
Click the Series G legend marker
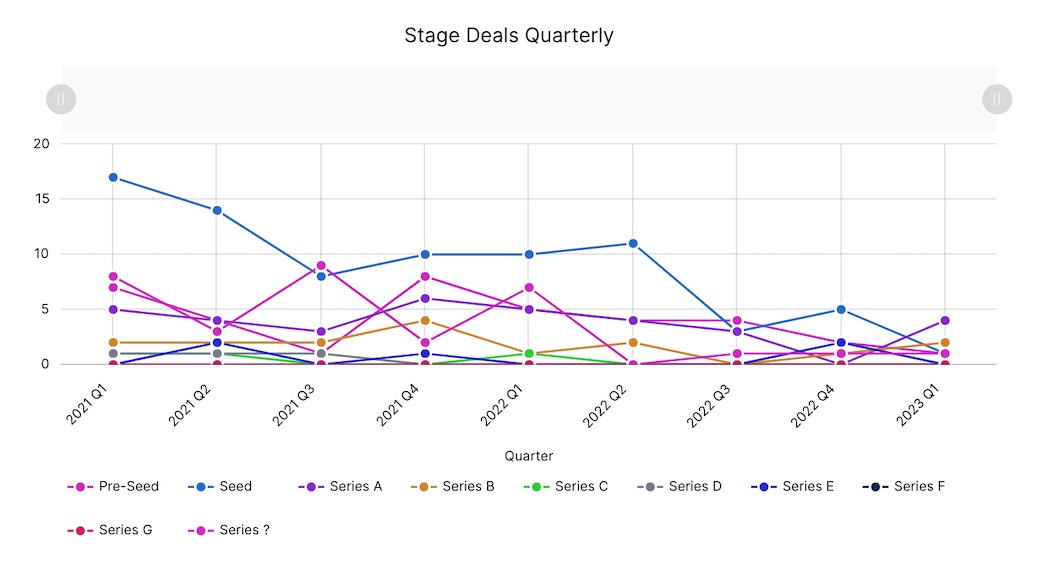(x=81, y=530)
